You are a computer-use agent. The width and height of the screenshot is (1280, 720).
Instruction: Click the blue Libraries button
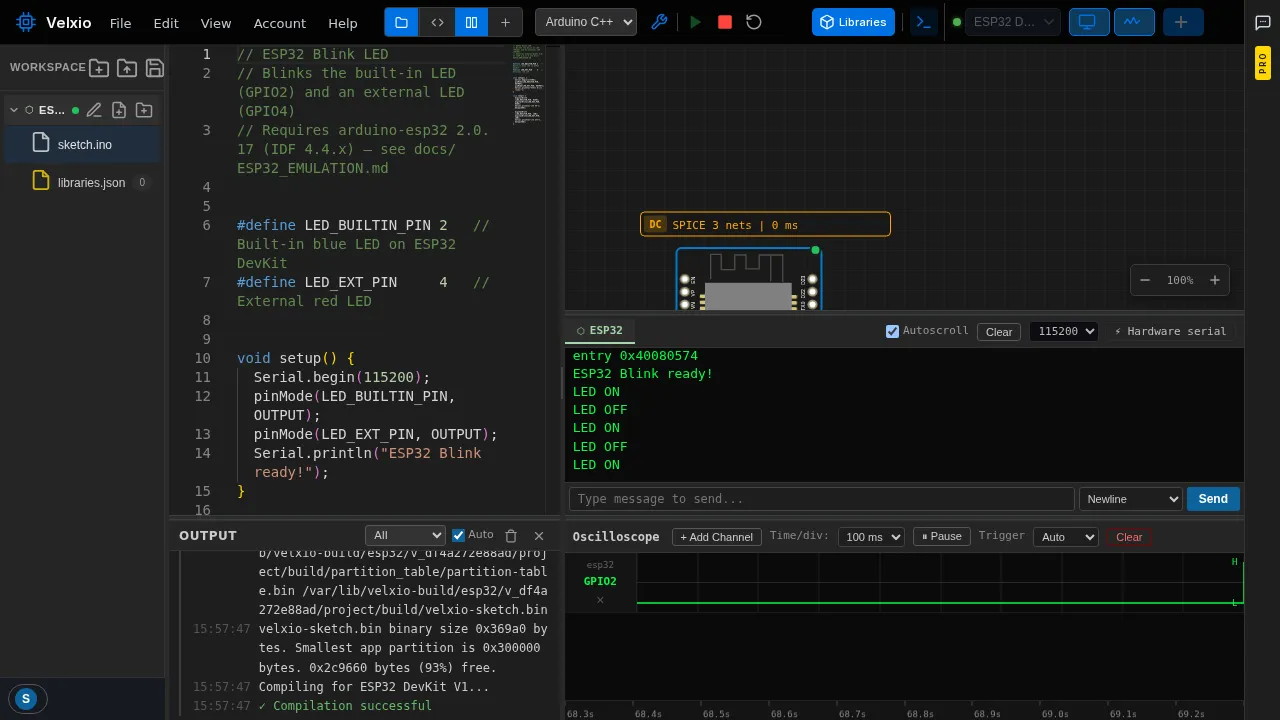(x=853, y=22)
